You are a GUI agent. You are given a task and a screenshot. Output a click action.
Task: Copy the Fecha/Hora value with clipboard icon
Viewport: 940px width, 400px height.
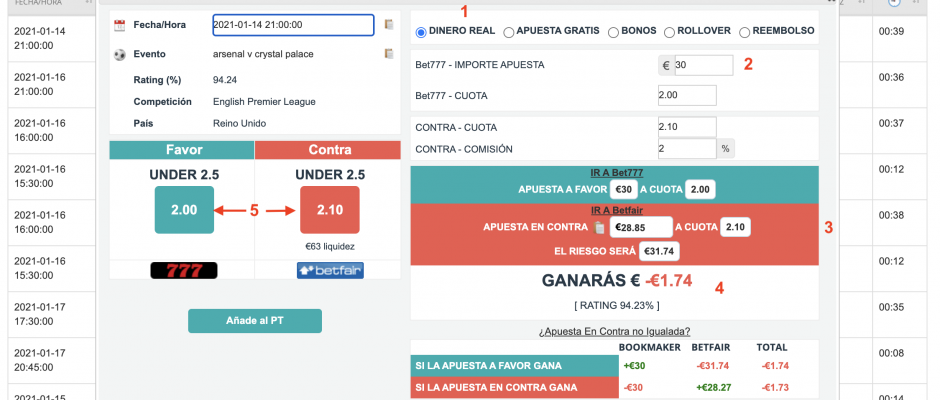point(389,25)
